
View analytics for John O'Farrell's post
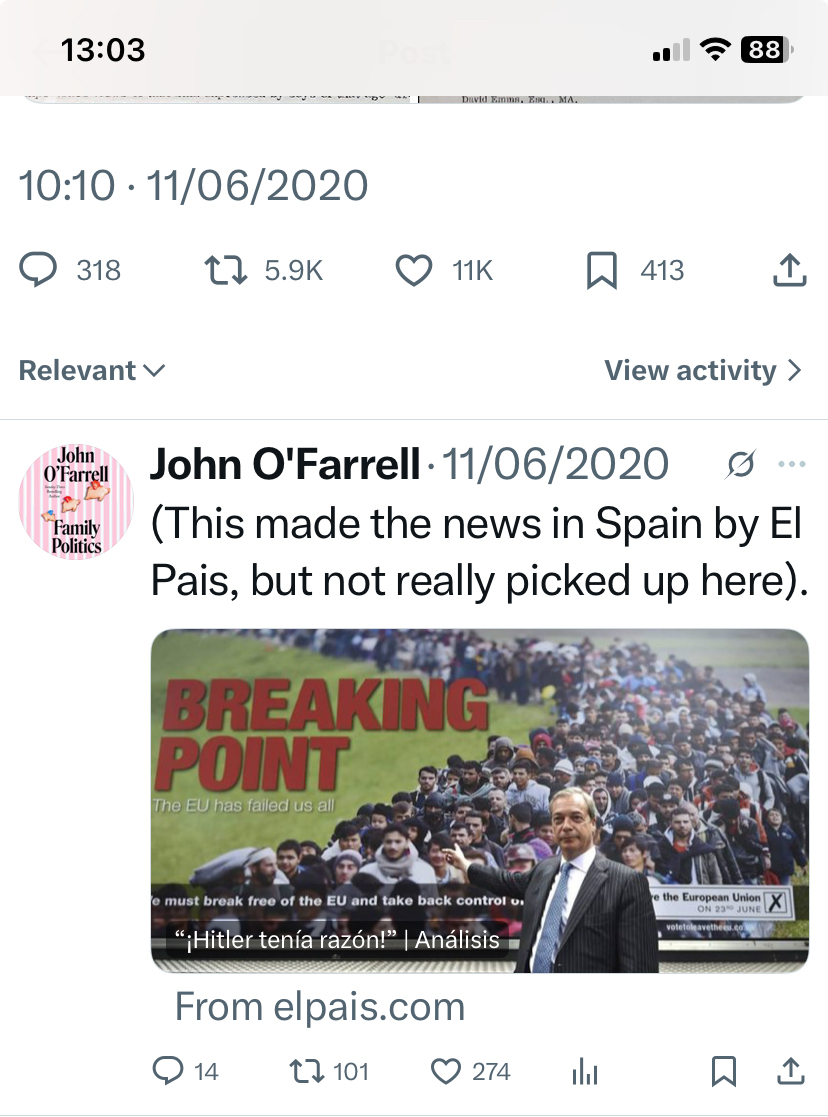585,1072
